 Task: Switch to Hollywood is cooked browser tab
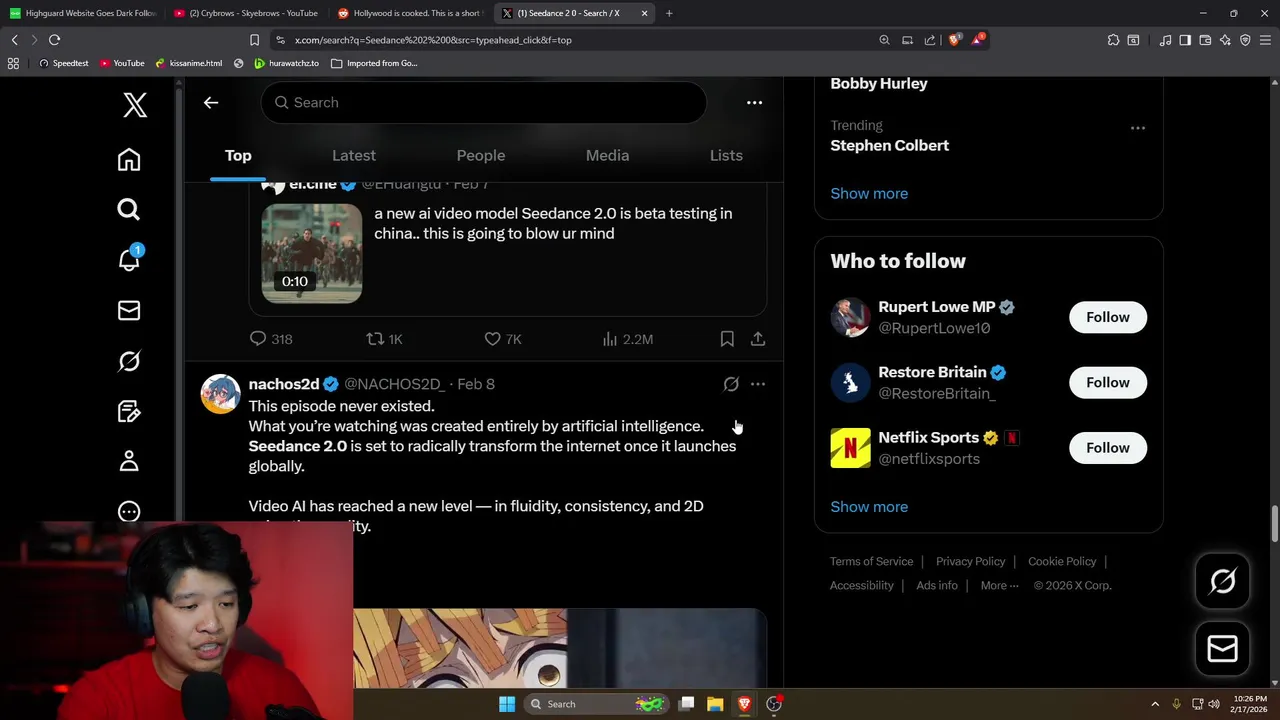pyautogui.click(x=410, y=13)
